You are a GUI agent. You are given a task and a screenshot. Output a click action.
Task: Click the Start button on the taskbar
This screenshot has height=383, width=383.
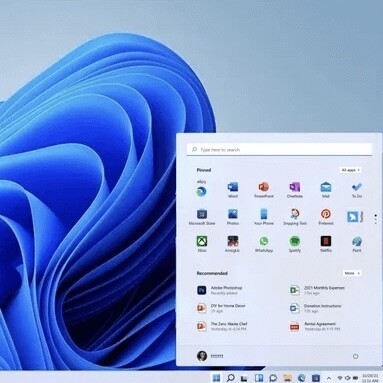216,378
